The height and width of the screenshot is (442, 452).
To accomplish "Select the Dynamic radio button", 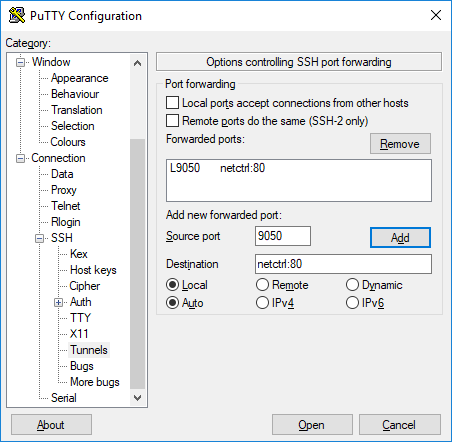I will tap(352, 285).
